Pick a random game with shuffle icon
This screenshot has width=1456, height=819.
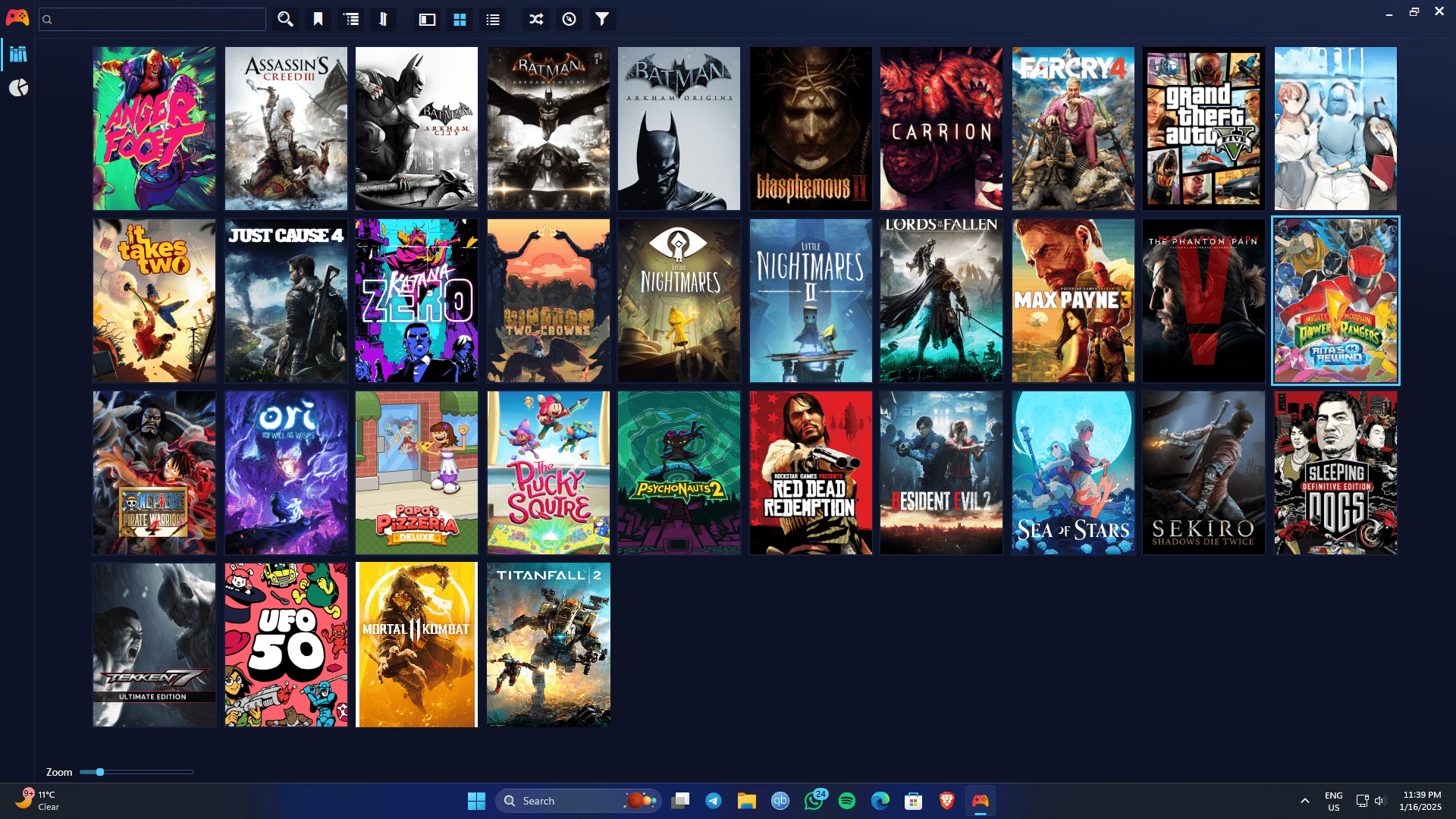[536, 19]
